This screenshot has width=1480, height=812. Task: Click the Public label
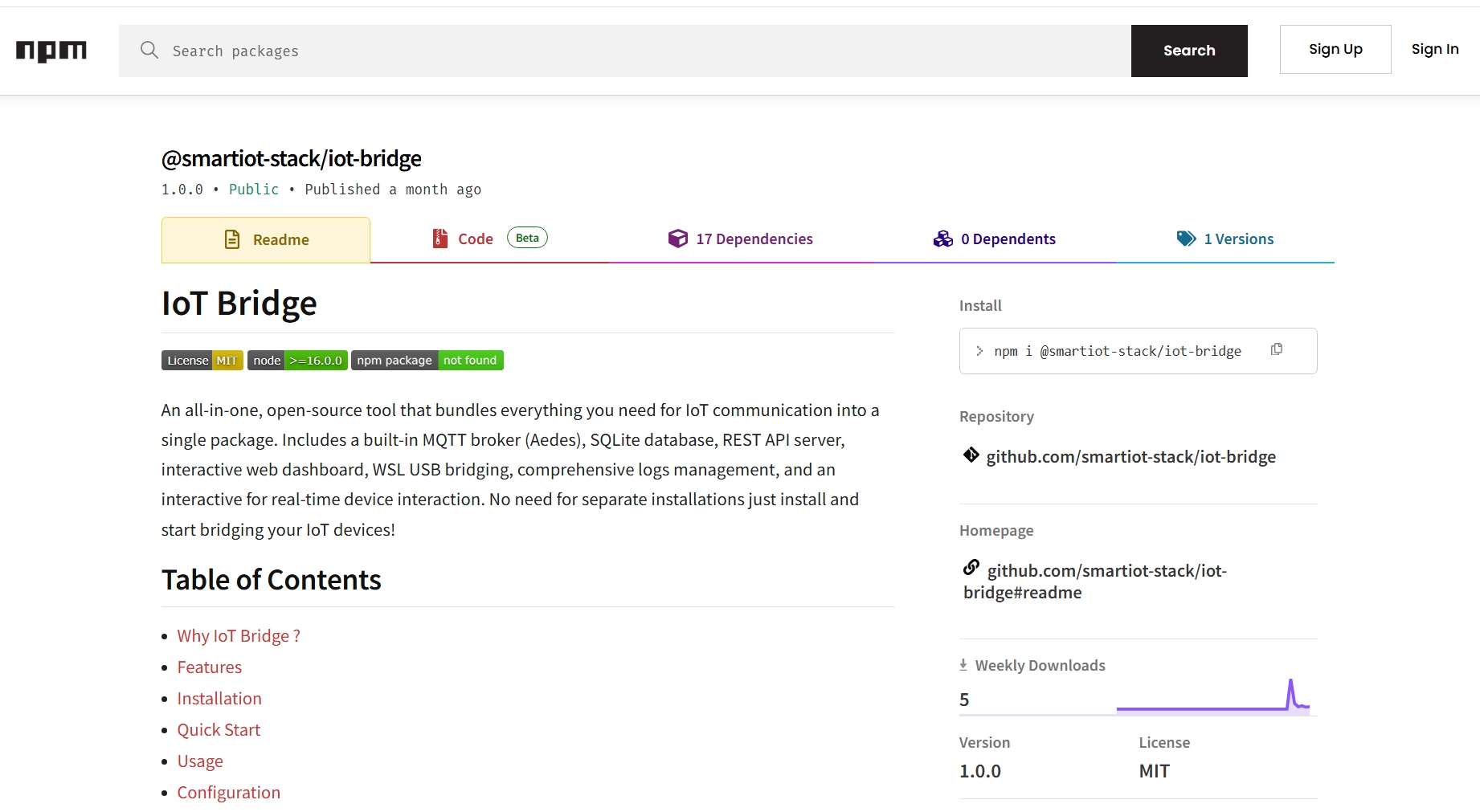pyautogui.click(x=254, y=190)
